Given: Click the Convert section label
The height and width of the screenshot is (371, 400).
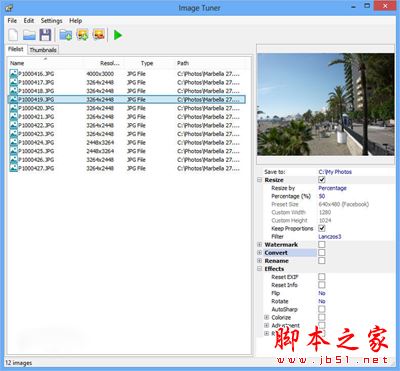Looking at the screenshot, I should (276, 253).
